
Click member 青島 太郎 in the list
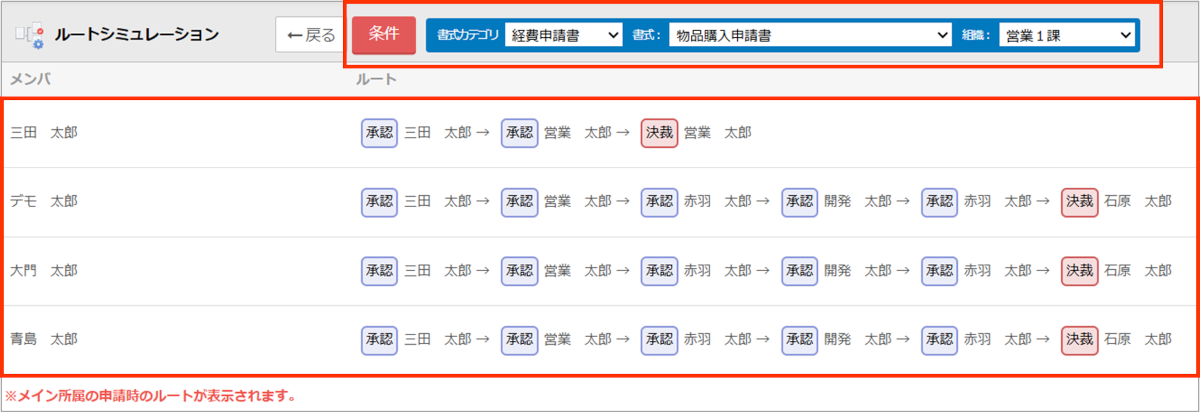[x=44, y=339]
